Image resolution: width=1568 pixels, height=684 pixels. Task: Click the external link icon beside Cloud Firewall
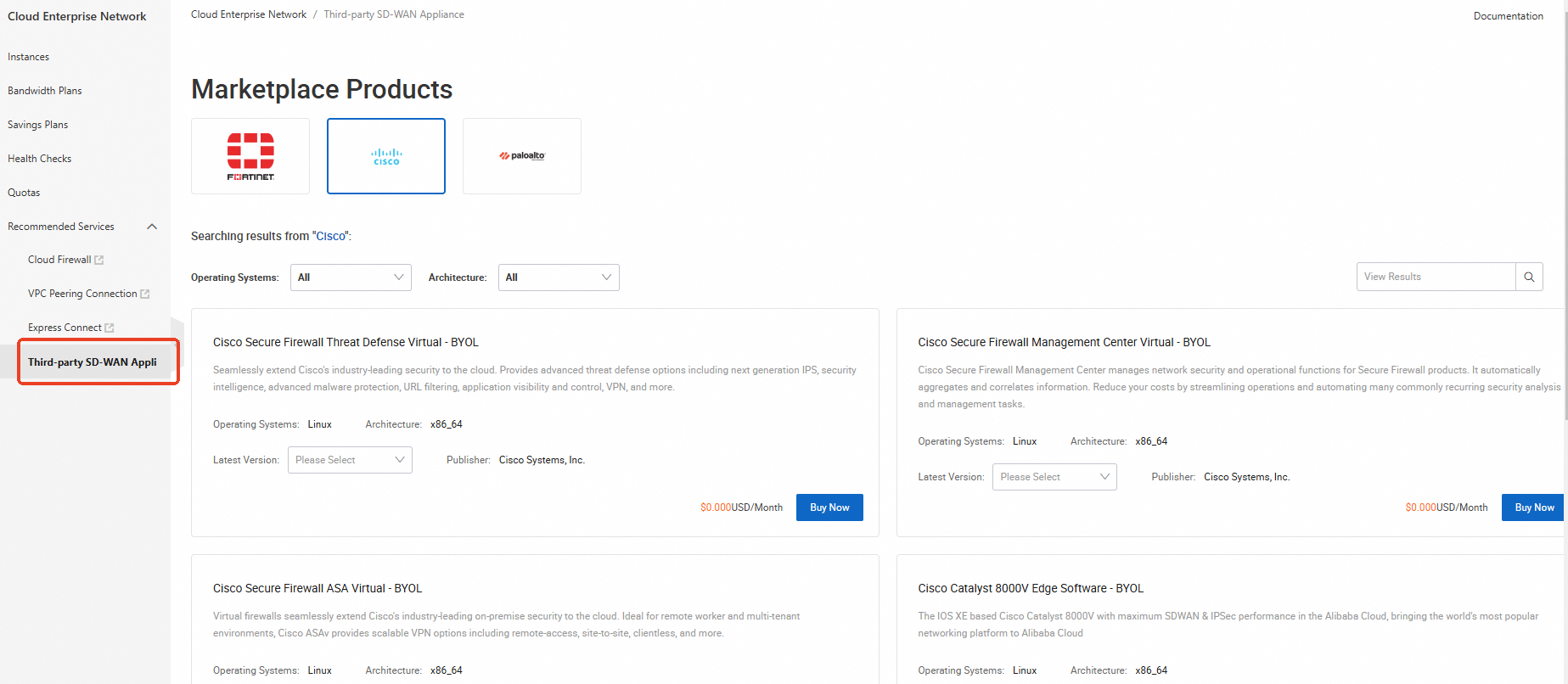click(99, 260)
